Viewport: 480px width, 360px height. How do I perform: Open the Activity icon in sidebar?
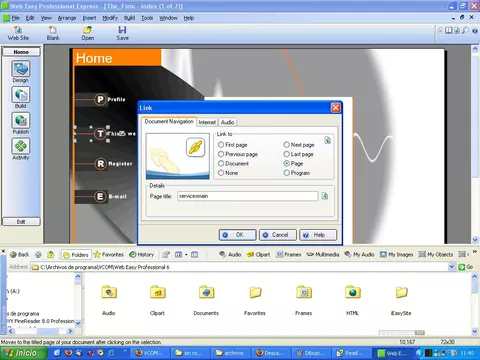[21, 146]
